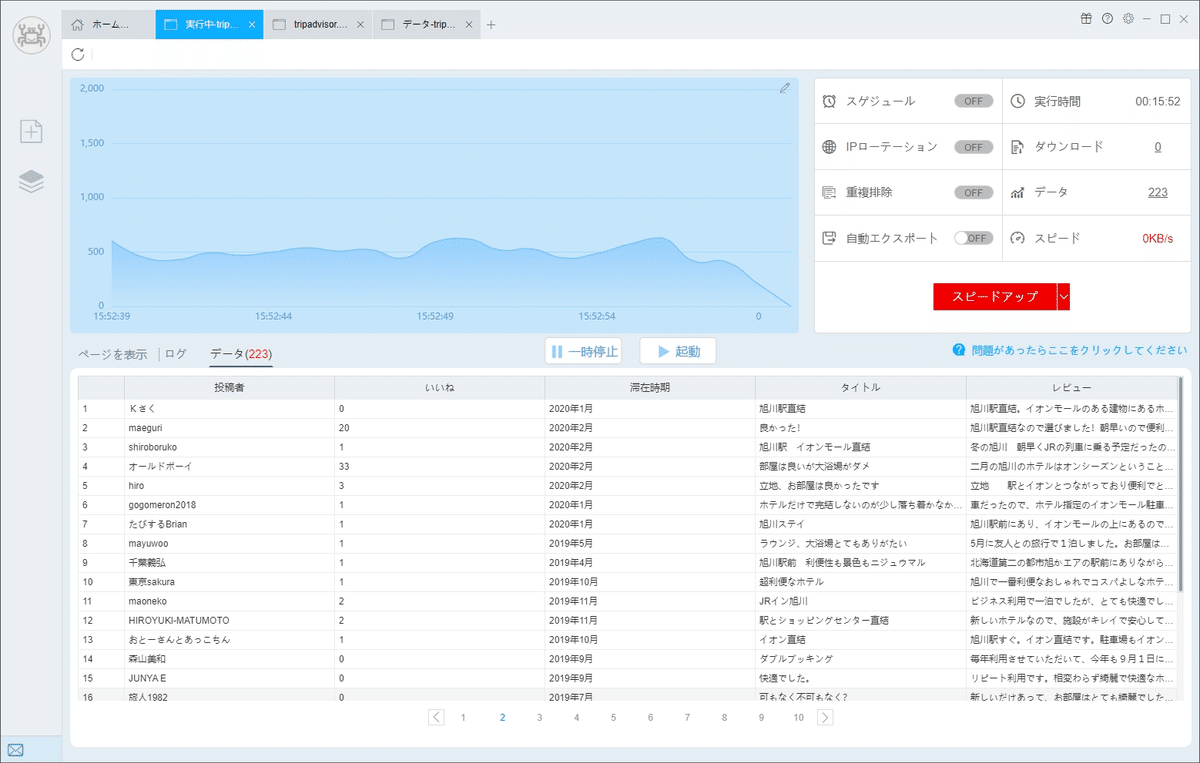
Task: Go to next page arrow
Action: coord(825,717)
